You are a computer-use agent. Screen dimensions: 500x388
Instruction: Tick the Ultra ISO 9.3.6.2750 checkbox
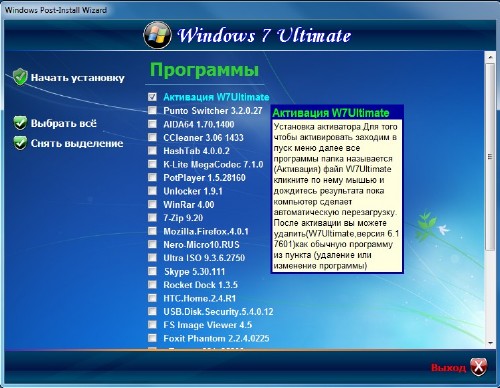[152, 257]
